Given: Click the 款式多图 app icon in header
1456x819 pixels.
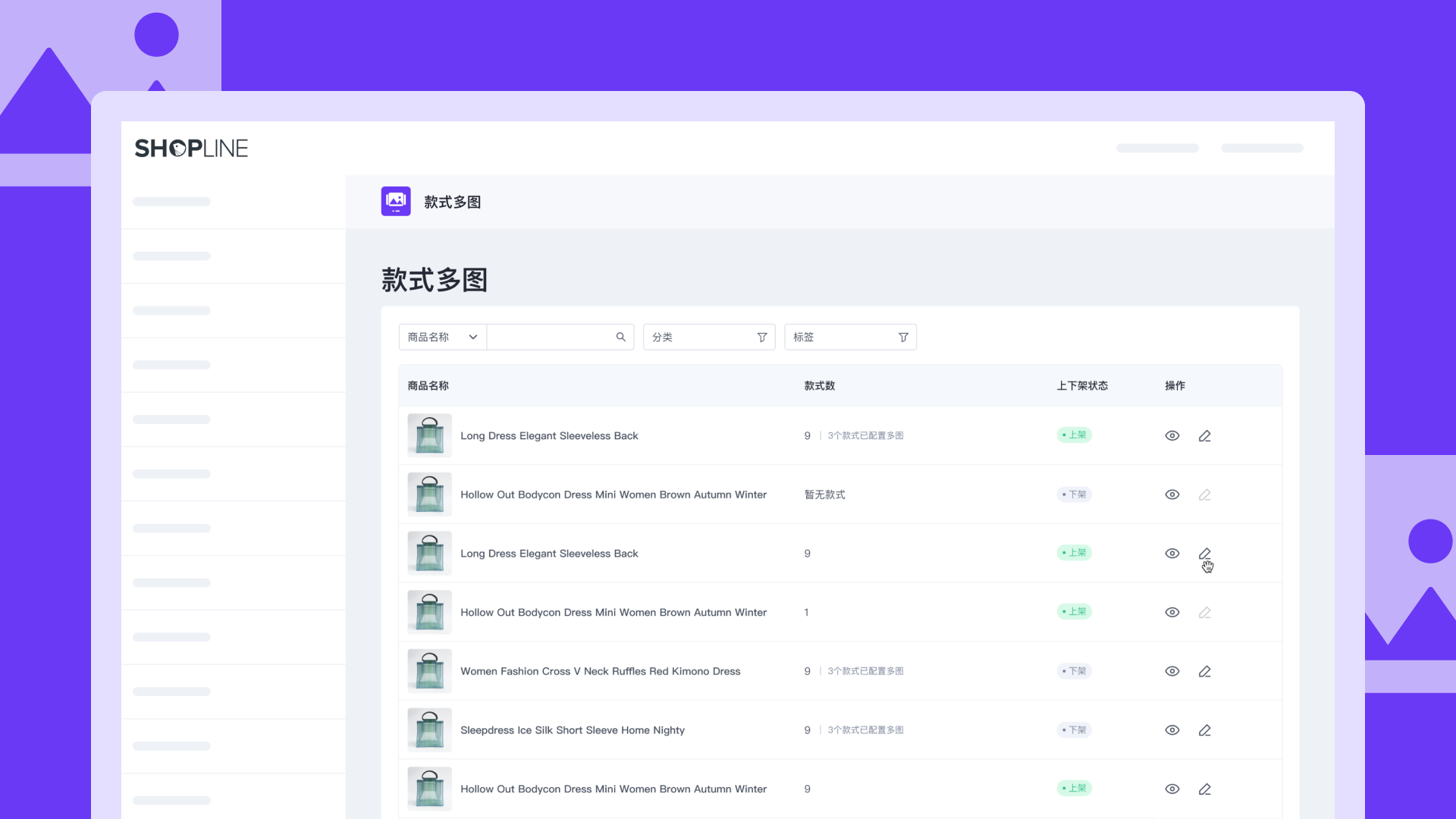Looking at the screenshot, I should point(395,202).
